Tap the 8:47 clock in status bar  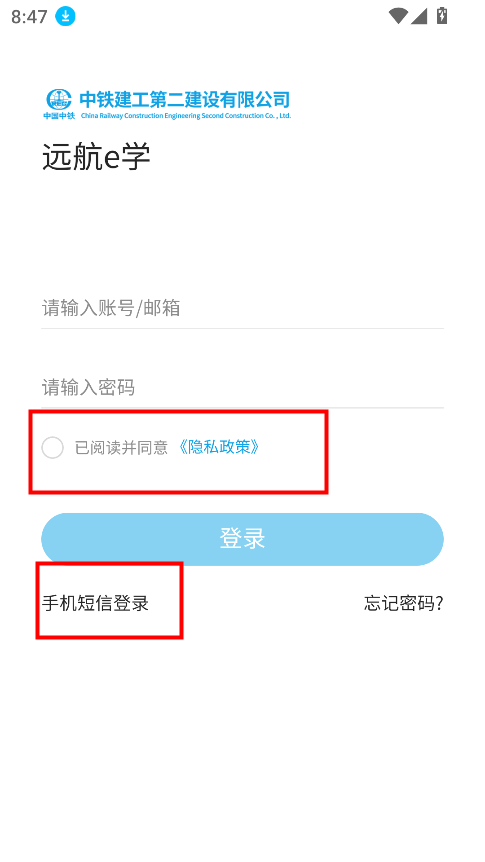point(29,17)
